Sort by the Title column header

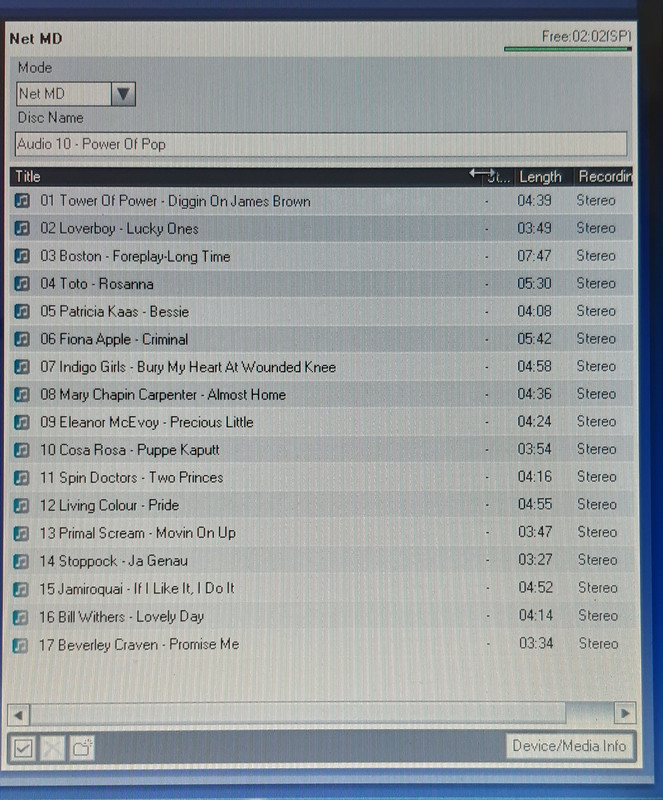pyautogui.click(x=28, y=177)
